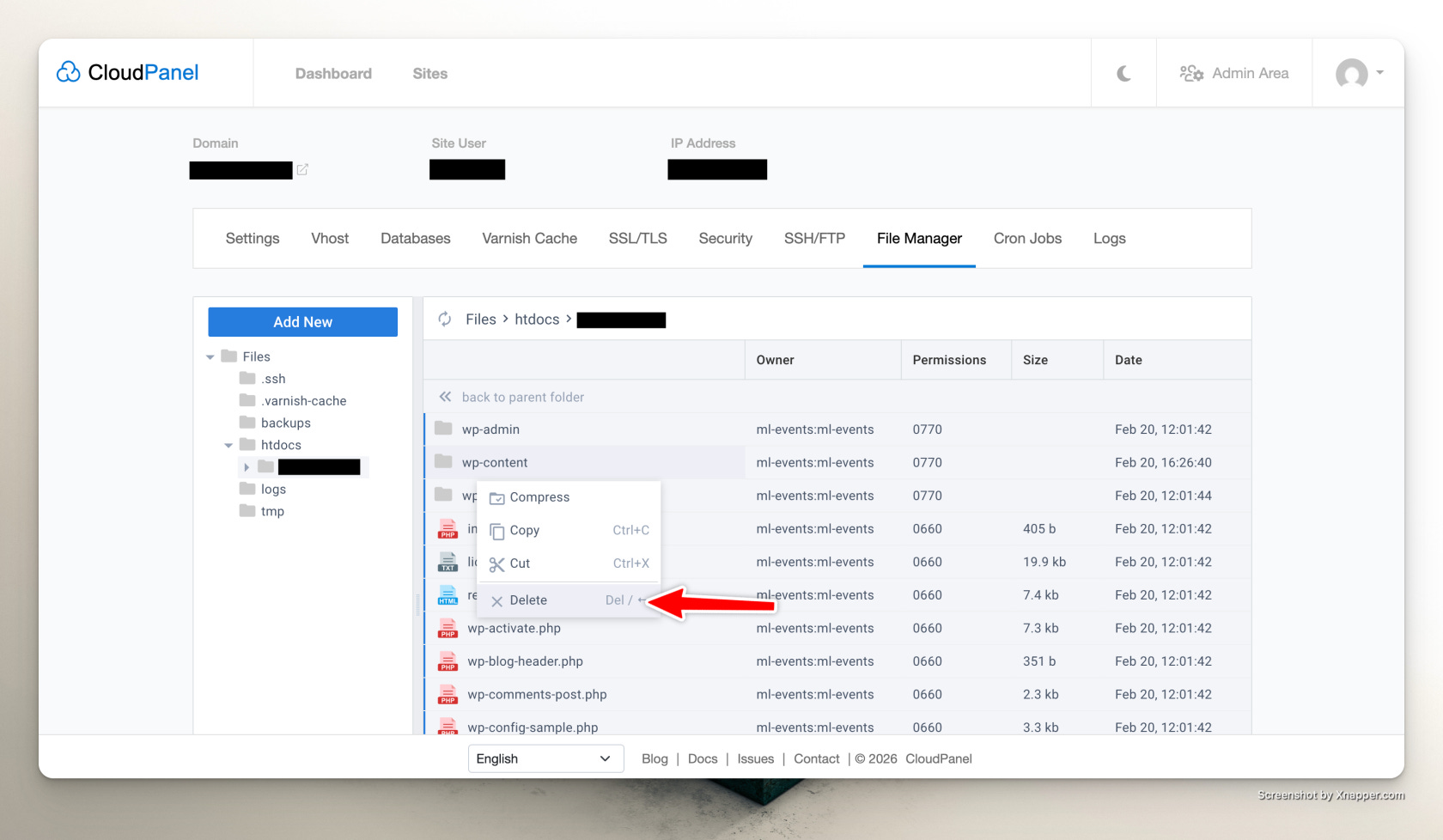Open the wp-content folder name
Screen dimensions: 1443x840
pyautogui.click(x=495, y=463)
